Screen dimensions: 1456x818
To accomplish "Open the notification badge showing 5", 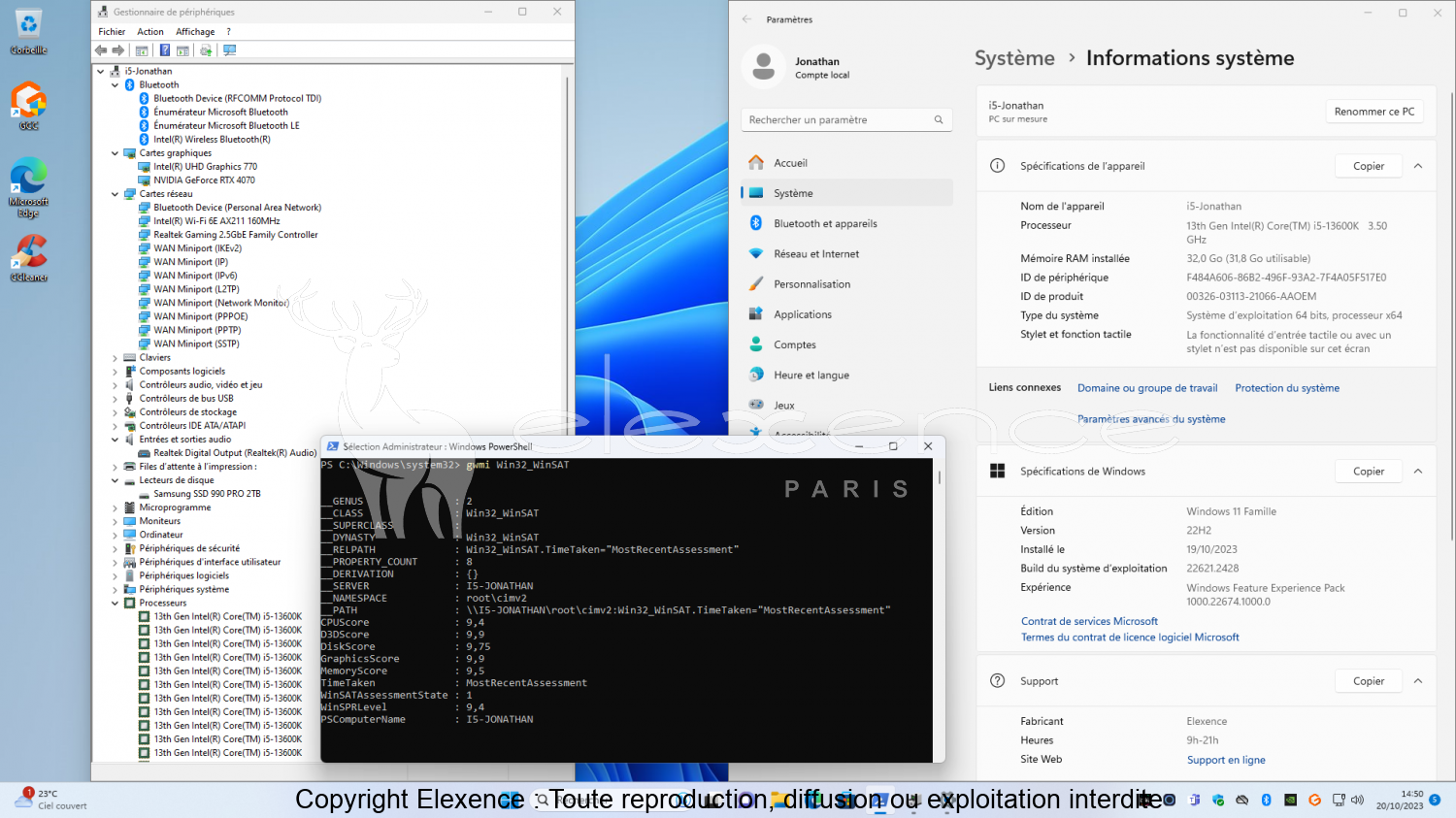I will coord(1435,800).
